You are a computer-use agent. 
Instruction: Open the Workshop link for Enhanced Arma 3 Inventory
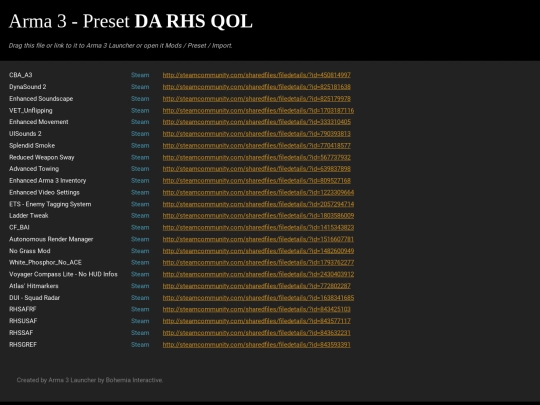pos(257,180)
